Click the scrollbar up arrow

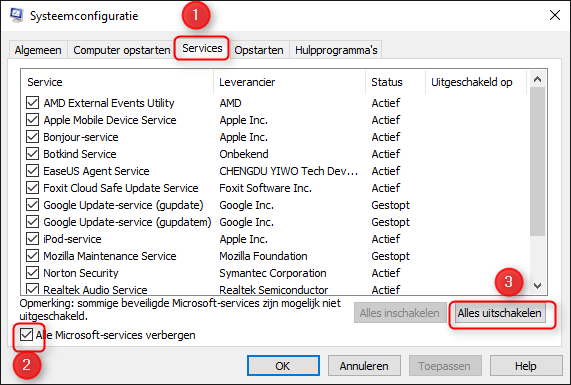[x=537, y=79]
